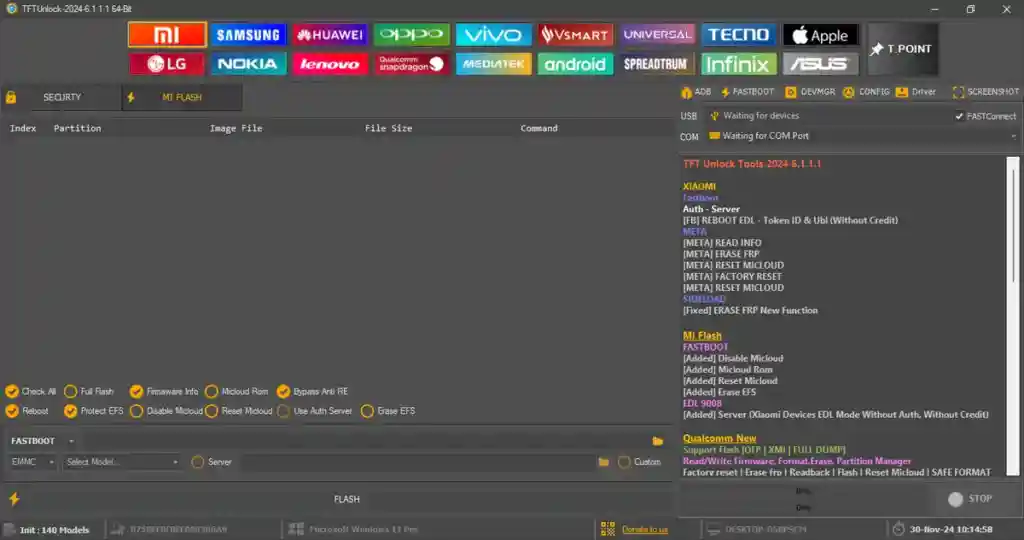Click the QR code icon in status bar
Image resolution: width=1024 pixels, height=540 pixels.
coord(607,529)
